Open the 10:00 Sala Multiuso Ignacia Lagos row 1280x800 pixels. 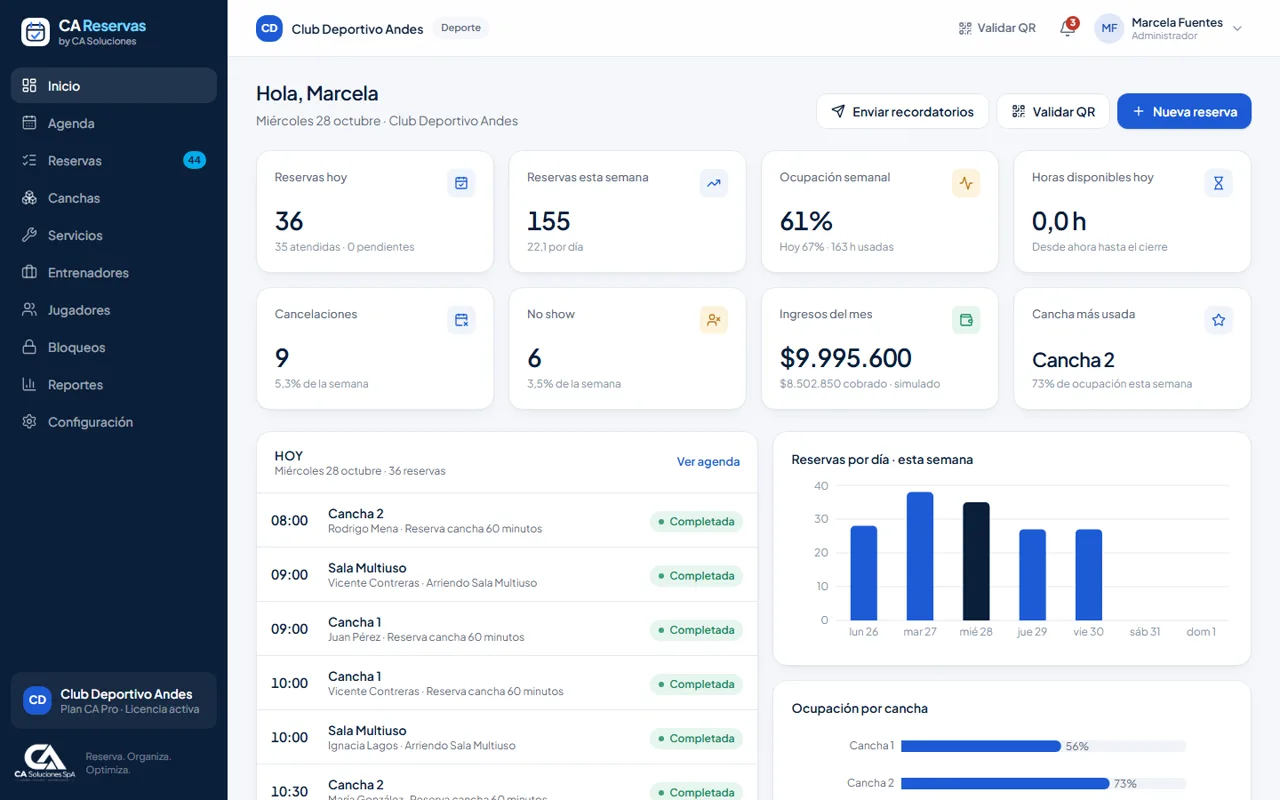click(x=507, y=737)
